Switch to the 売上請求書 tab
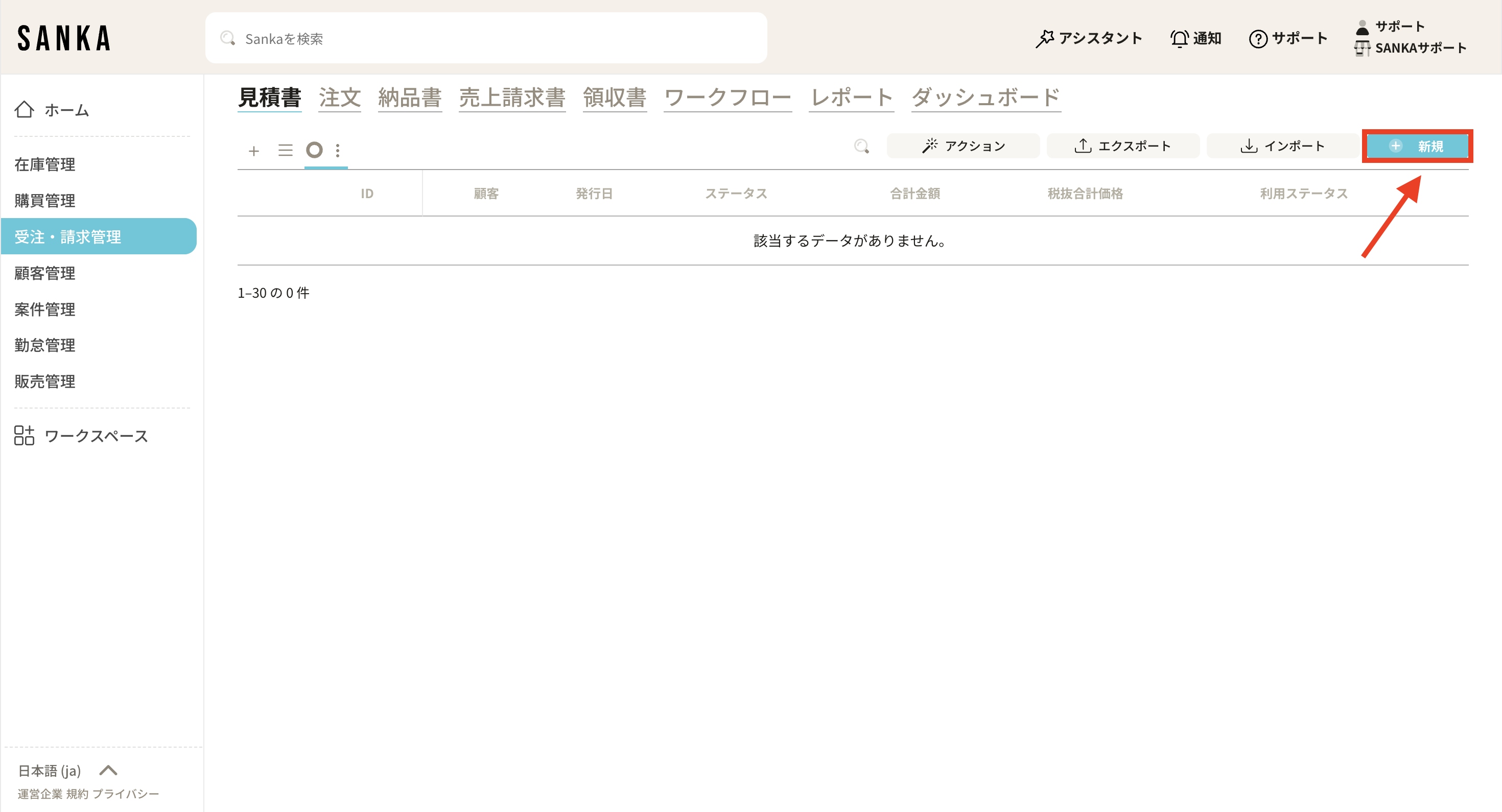The width and height of the screenshot is (1502, 812). 511,98
